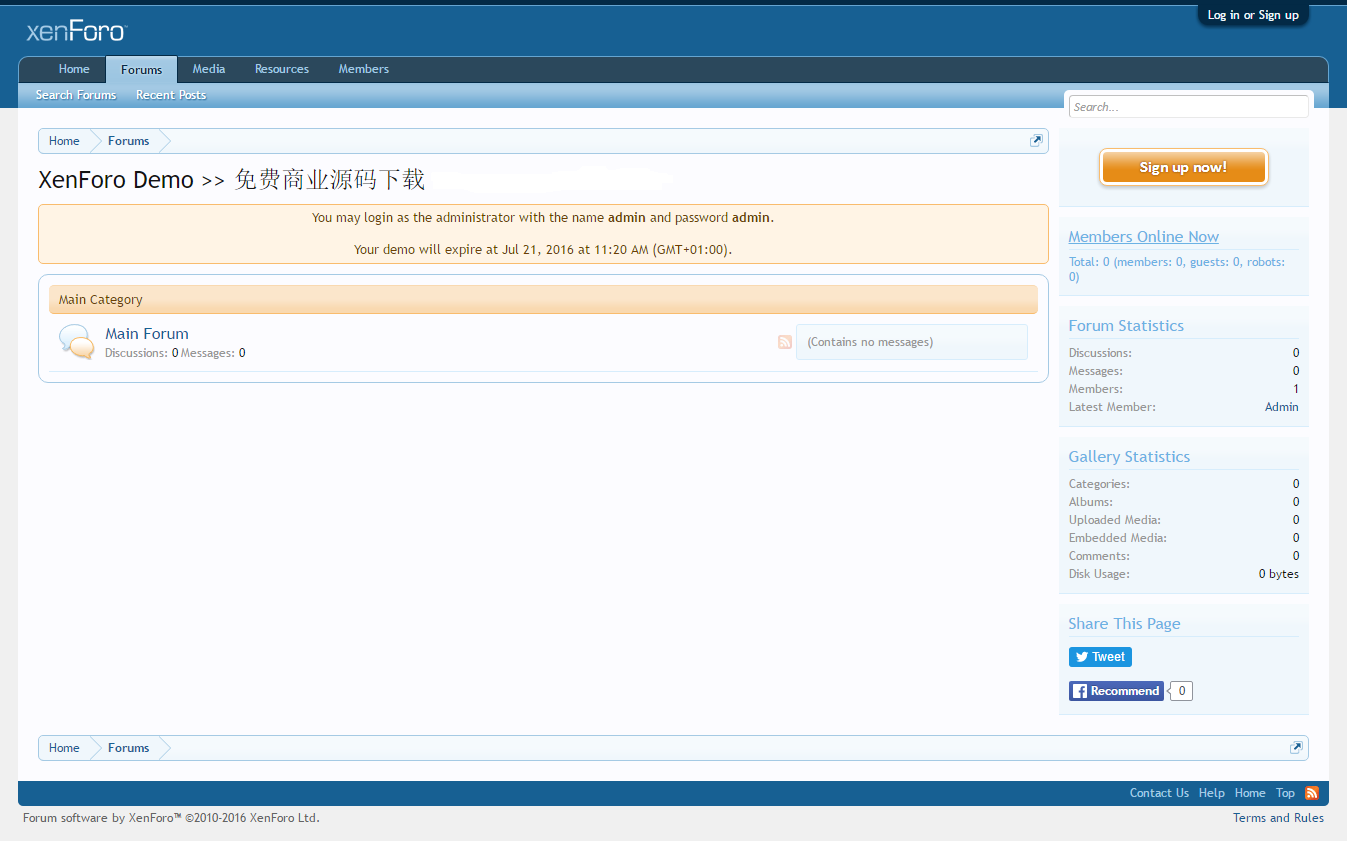The height and width of the screenshot is (841, 1347).
Task: Open Search Forums sub-menu link
Action: 76,95
